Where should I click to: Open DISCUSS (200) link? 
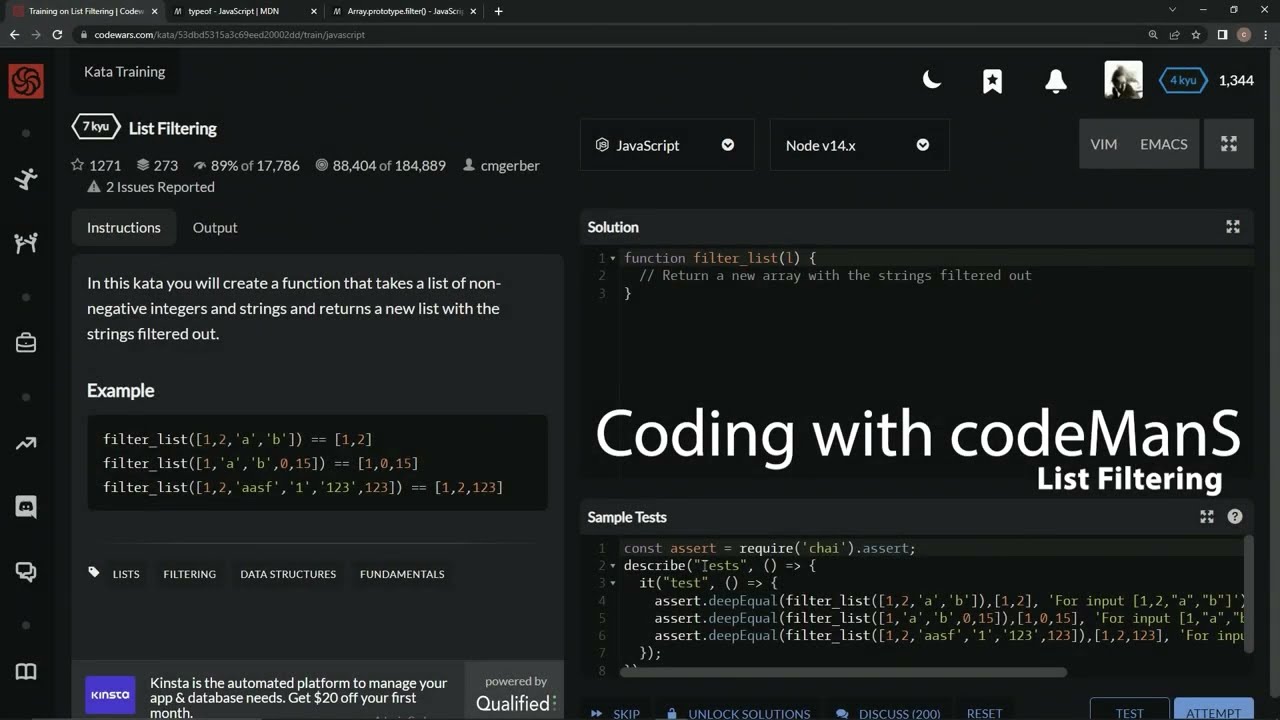point(888,713)
